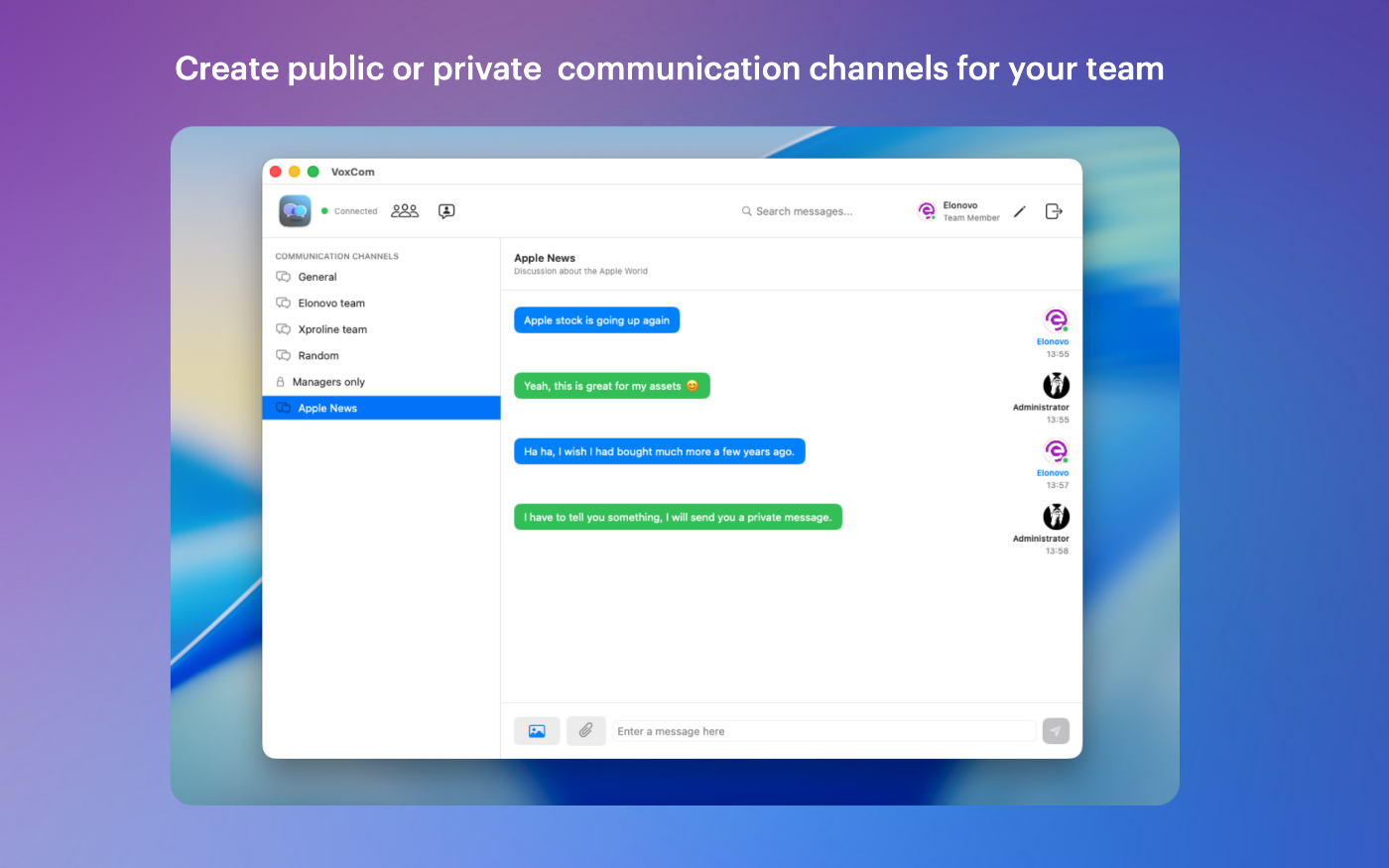Image resolution: width=1389 pixels, height=868 pixels.
Task: Click the Administrator avatar beside the assets message
Action: tap(1056, 385)
